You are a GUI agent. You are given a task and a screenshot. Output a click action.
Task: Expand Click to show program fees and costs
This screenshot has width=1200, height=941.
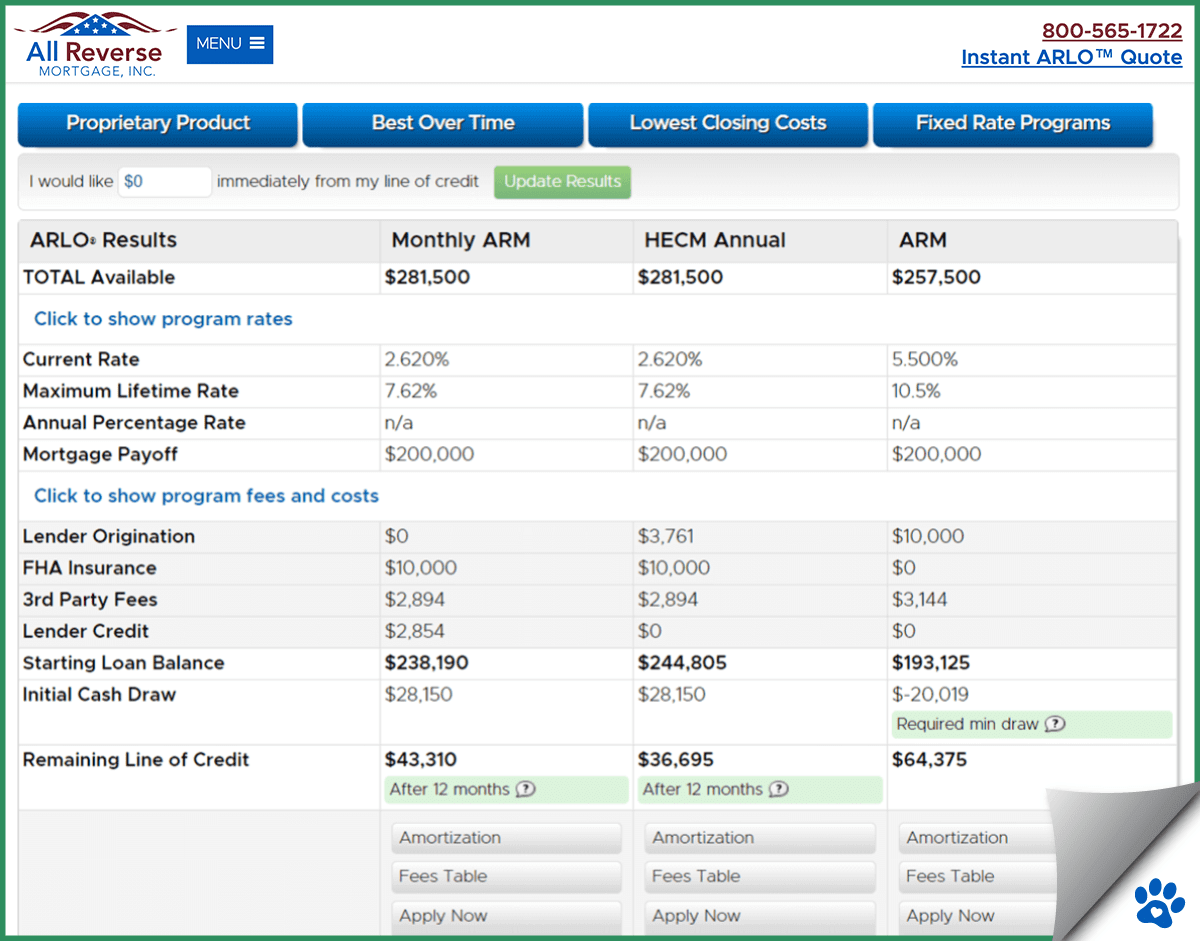[207, 495]
